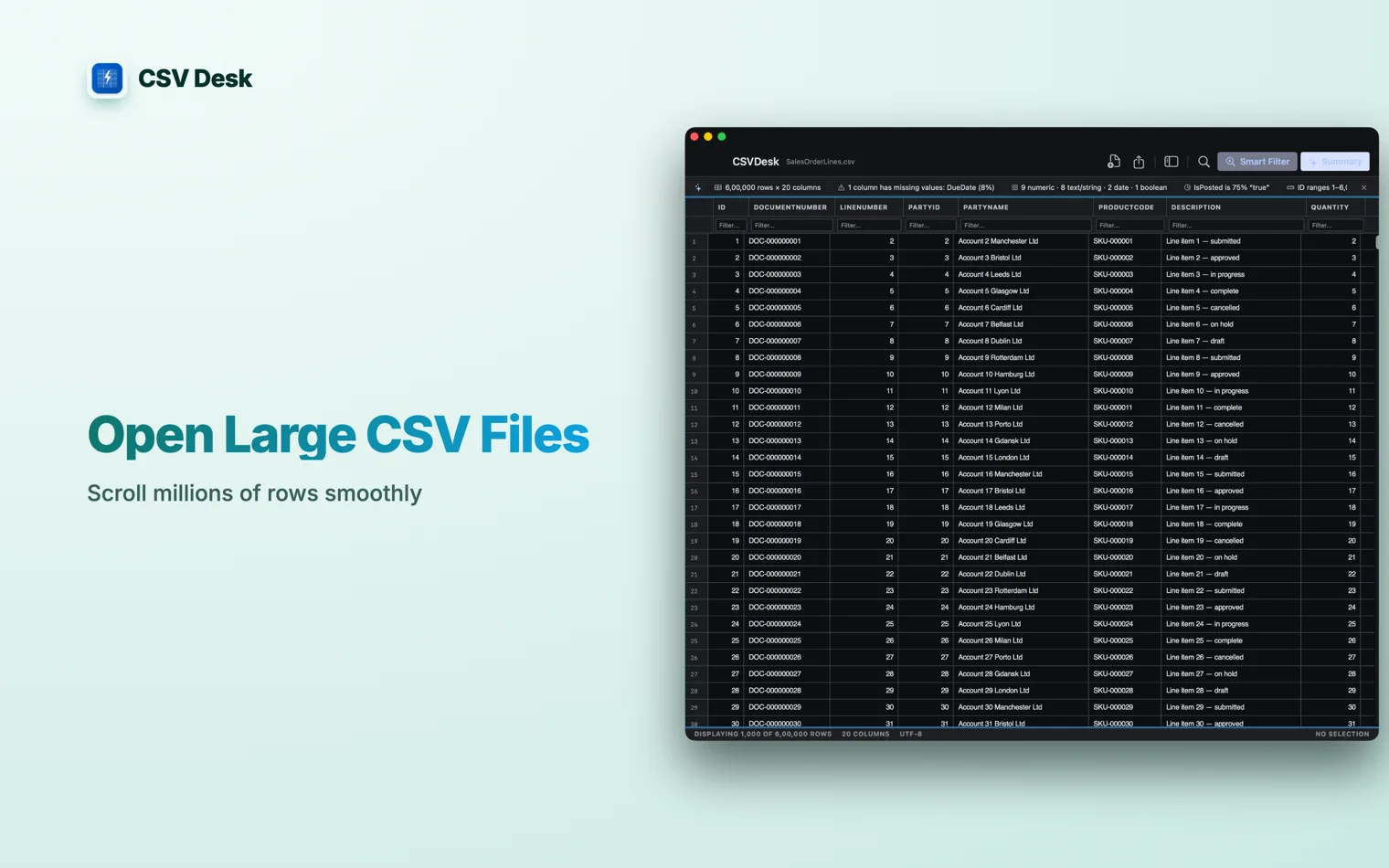The width and height of the screenshot is (1389, 868).
Task: Click the missing values DueDate insight
Action: coord(916,187)
